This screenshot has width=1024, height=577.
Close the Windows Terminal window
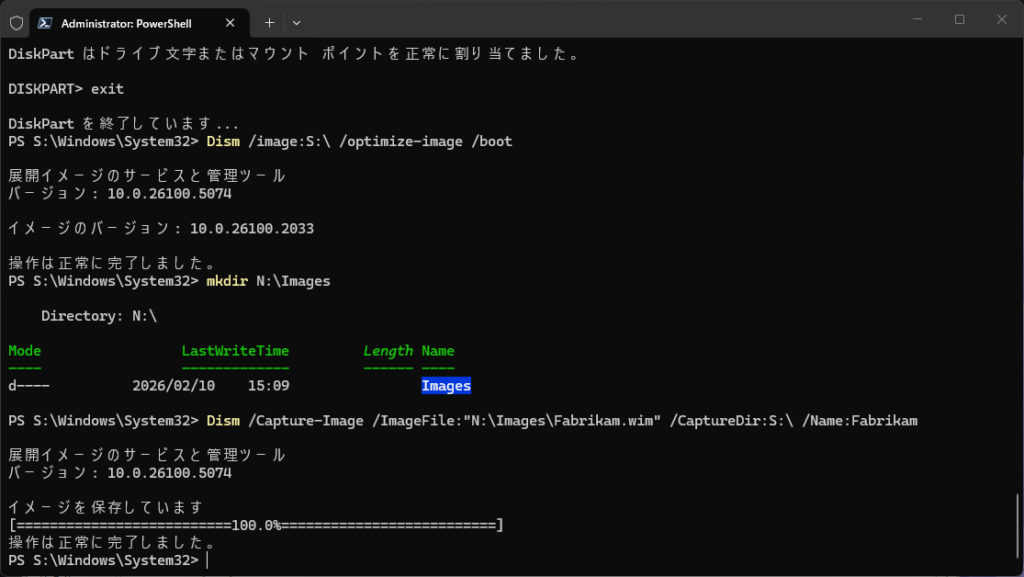[x=1000, y=20]
